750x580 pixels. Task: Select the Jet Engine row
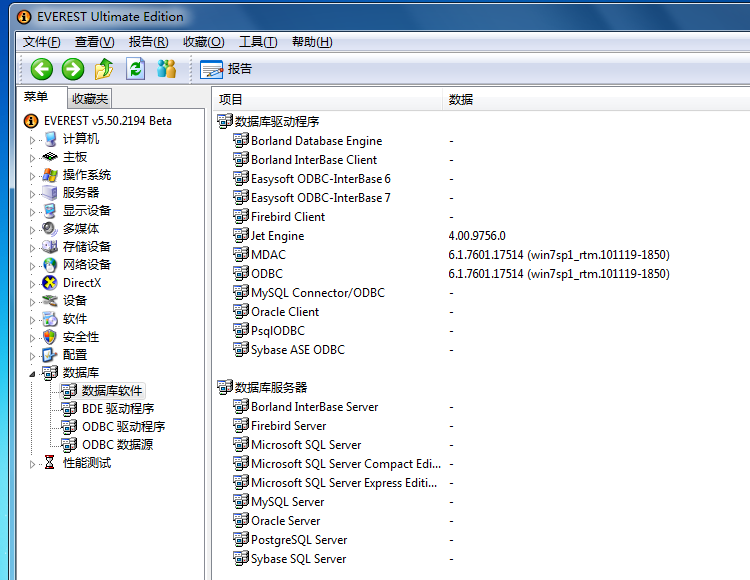pyautogui.click(x=277, y=236)
